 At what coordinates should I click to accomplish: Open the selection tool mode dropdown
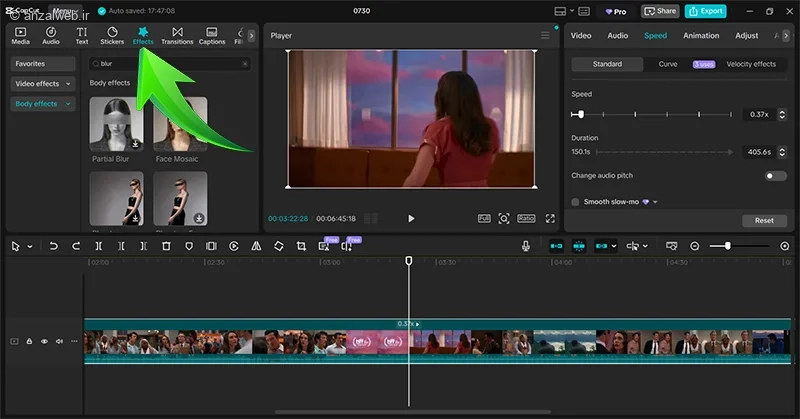click(x=30, y=246)
